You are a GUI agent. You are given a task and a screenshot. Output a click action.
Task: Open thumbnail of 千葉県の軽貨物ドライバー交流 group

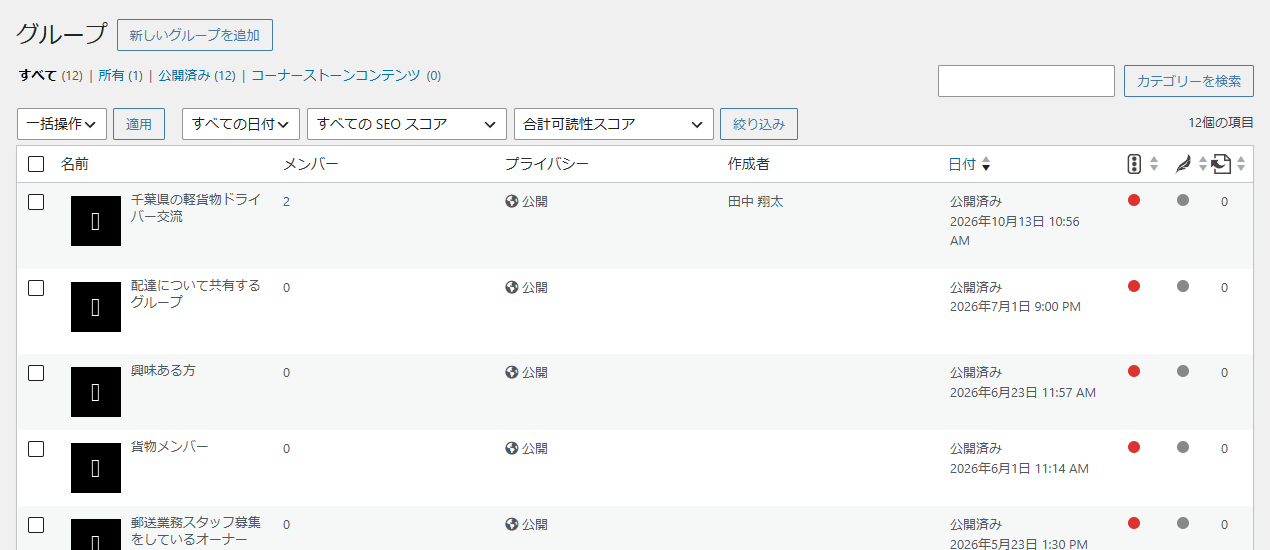96,221
